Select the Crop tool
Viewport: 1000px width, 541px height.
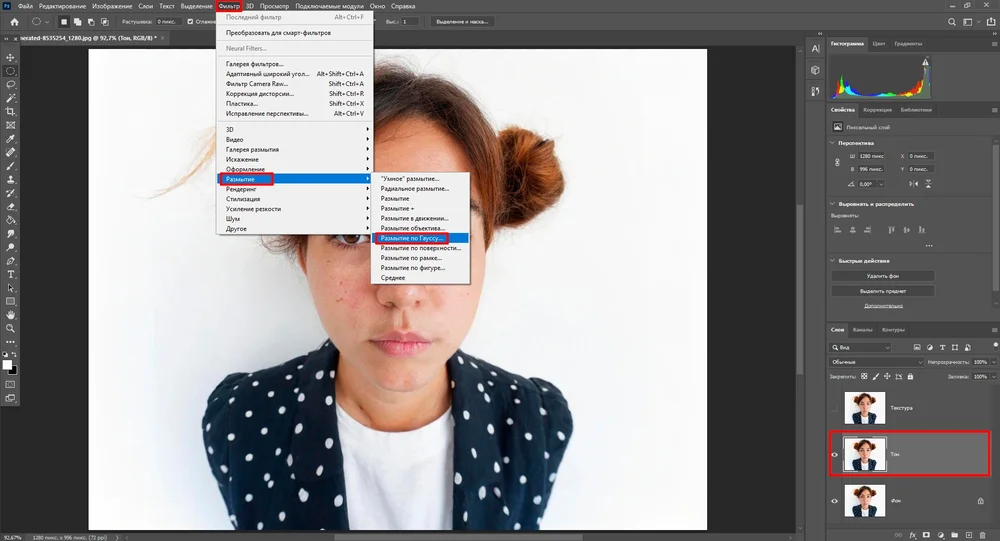click(x=10, y=112)
